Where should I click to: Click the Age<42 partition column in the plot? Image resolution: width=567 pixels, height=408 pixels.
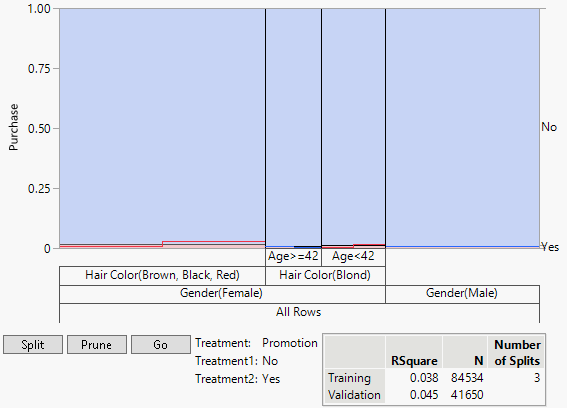click(353, 128)
